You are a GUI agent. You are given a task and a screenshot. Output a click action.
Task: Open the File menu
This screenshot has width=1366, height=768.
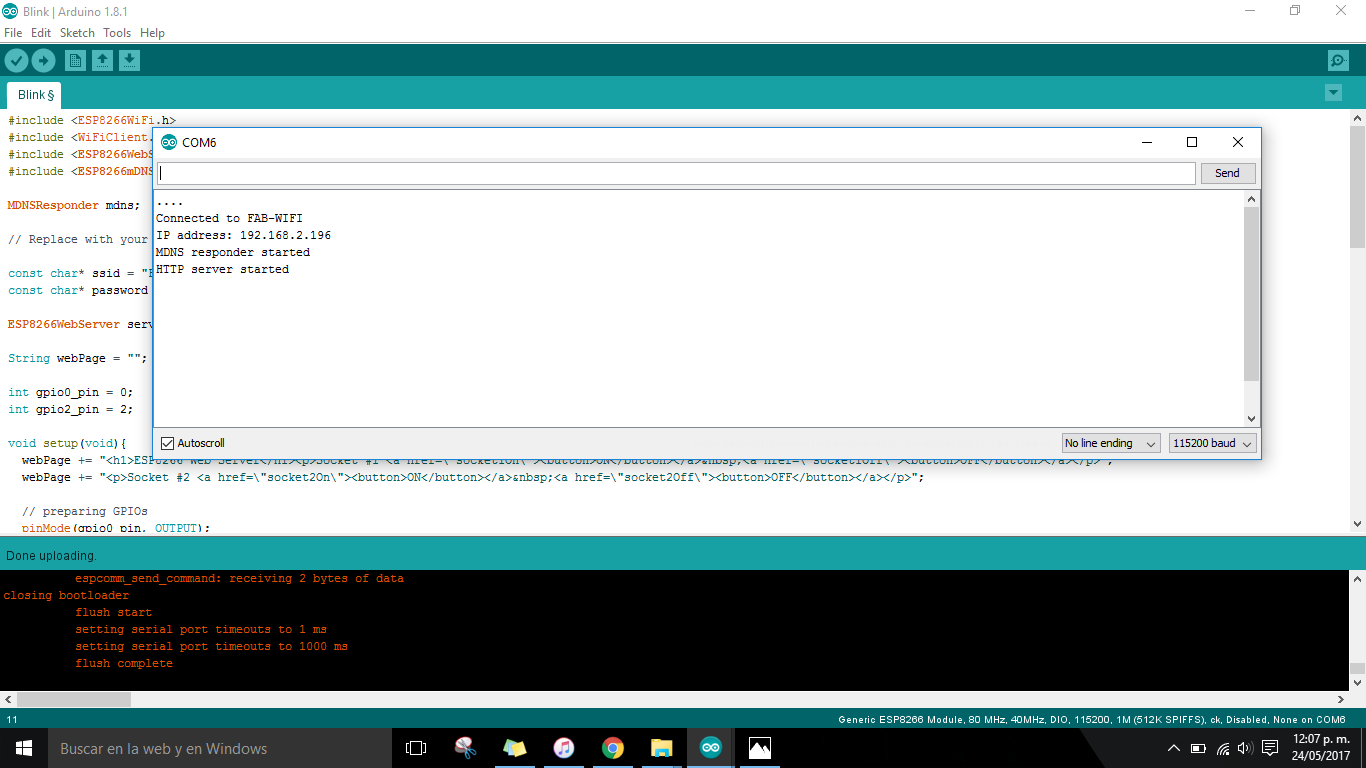[x=13, y=33]
